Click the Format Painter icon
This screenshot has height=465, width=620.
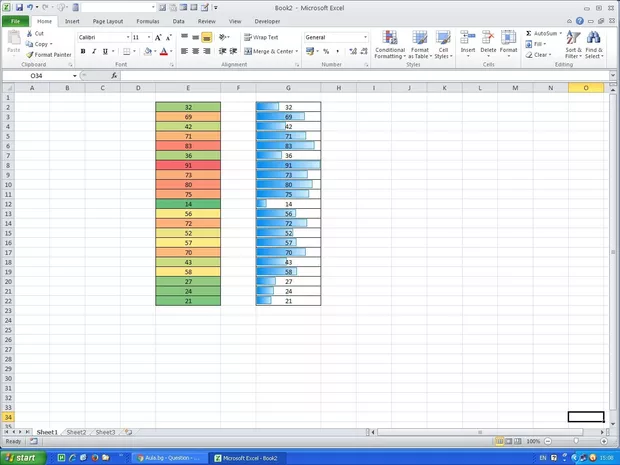[x=29, y=55]
